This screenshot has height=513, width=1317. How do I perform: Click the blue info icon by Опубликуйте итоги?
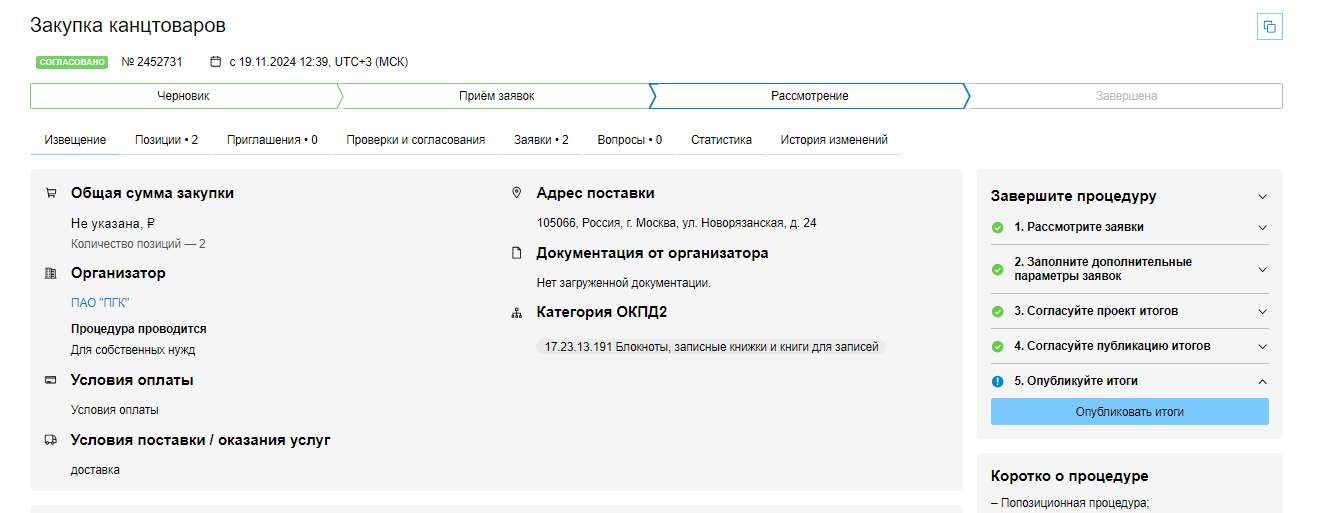click(997, 381)
